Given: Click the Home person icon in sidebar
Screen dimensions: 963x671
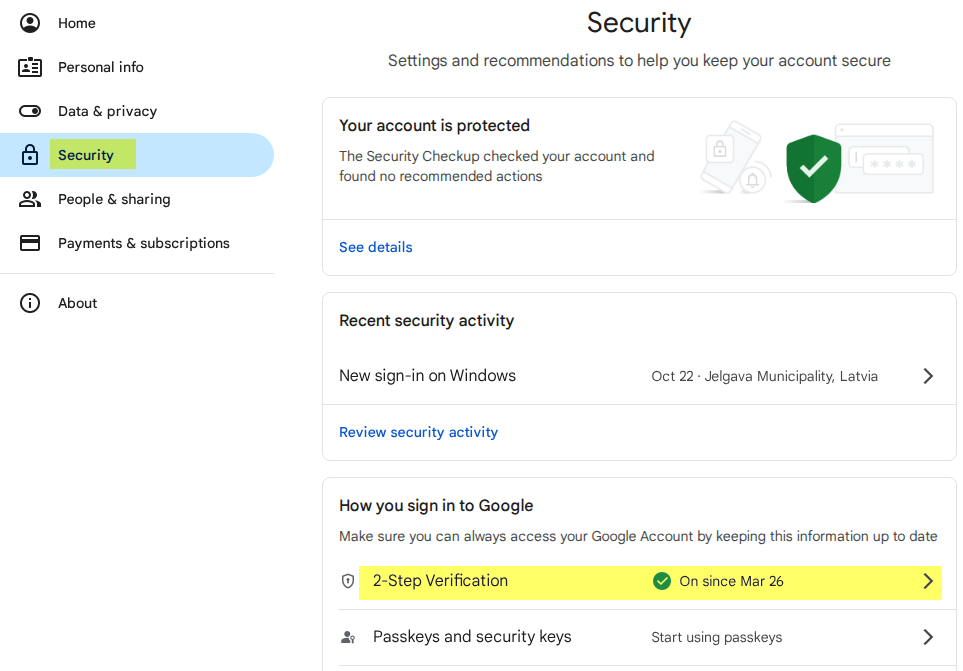Looking at the screenshot, I should (30, 23).
